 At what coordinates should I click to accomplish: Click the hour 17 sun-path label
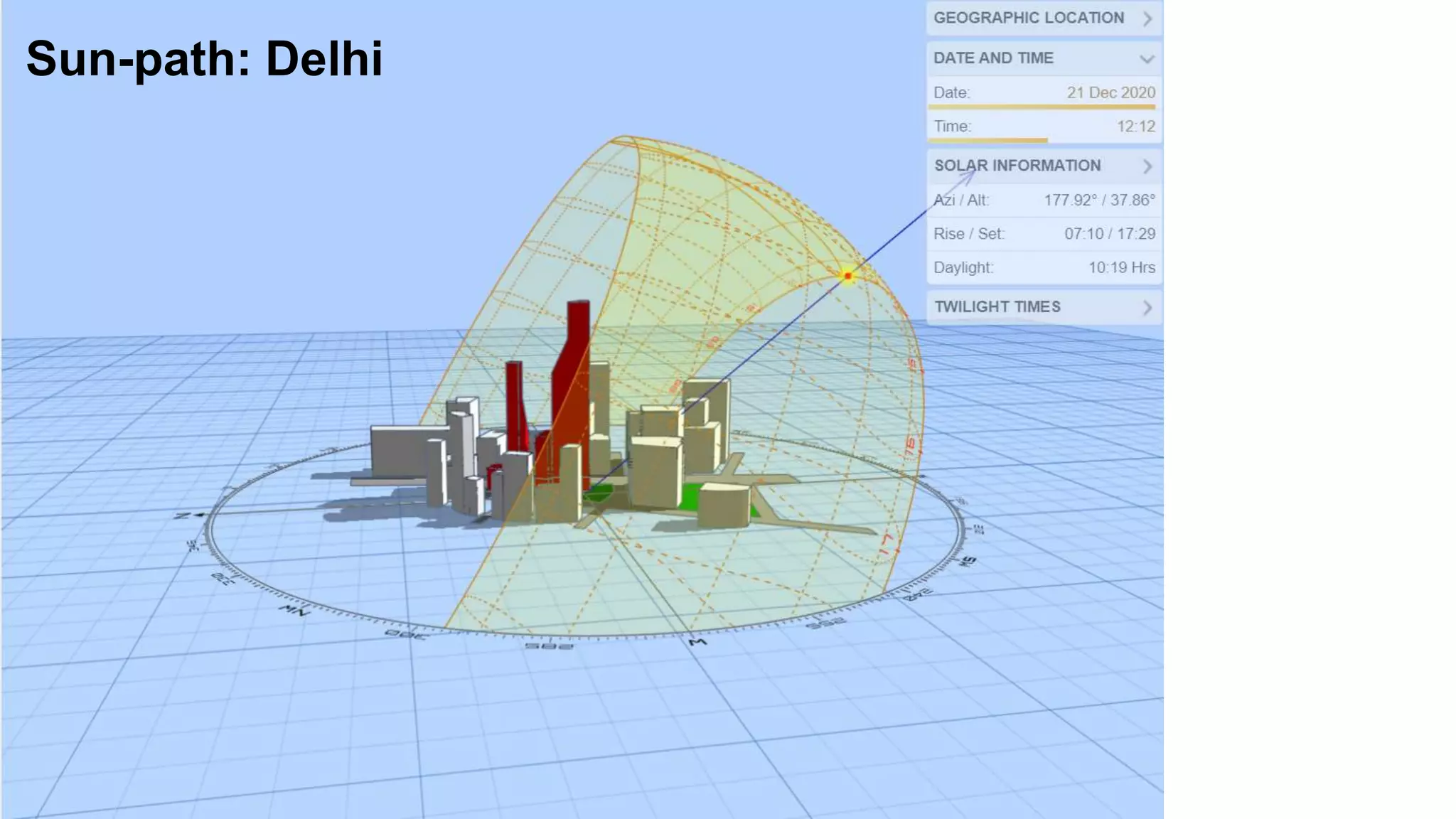pos(887,545)
